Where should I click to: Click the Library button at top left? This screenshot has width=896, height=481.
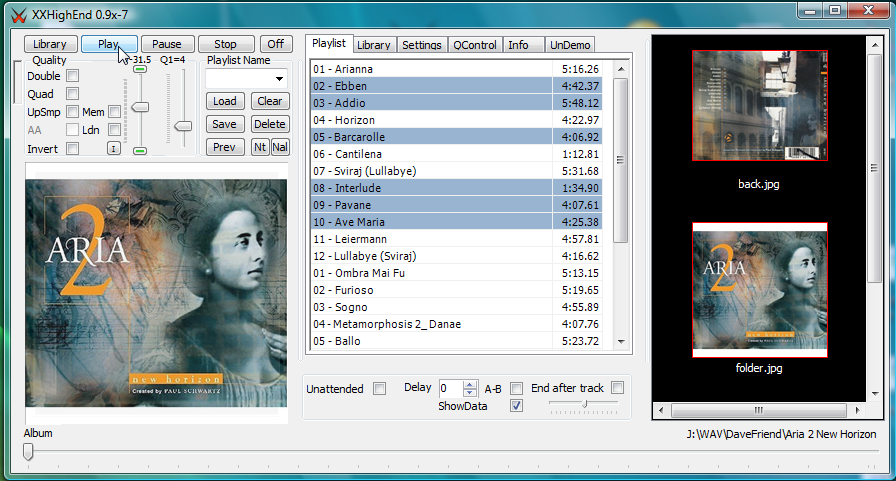pyautogui.click(x=49, y=44)
